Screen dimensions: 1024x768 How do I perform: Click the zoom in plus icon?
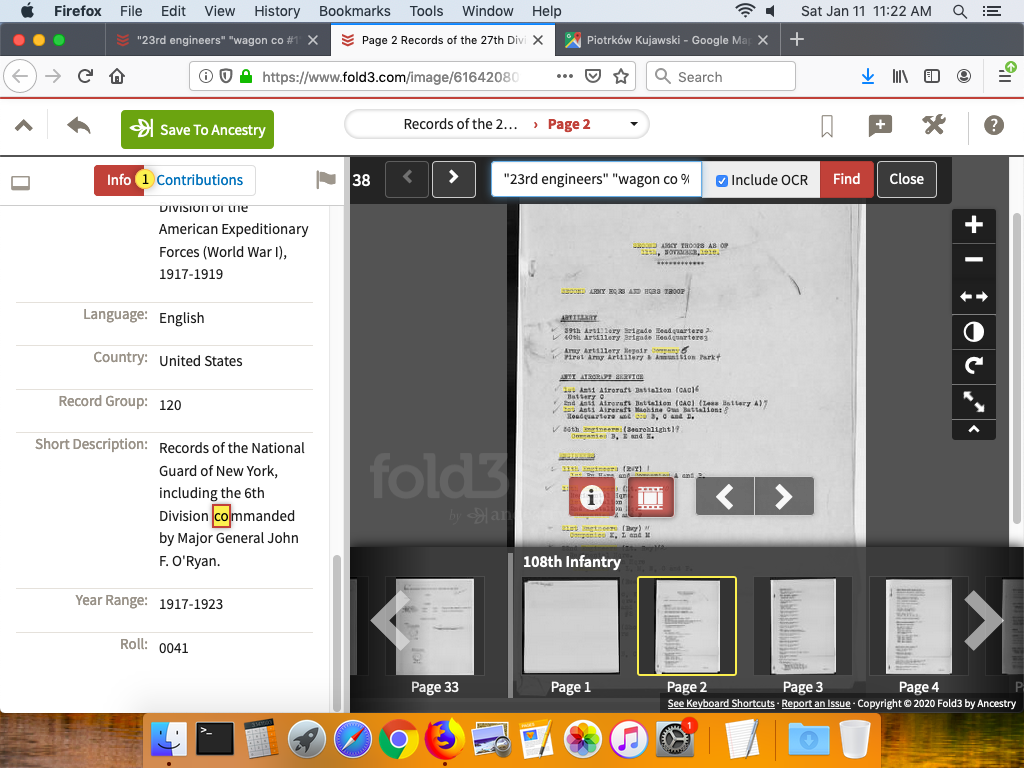click(973, 225)
